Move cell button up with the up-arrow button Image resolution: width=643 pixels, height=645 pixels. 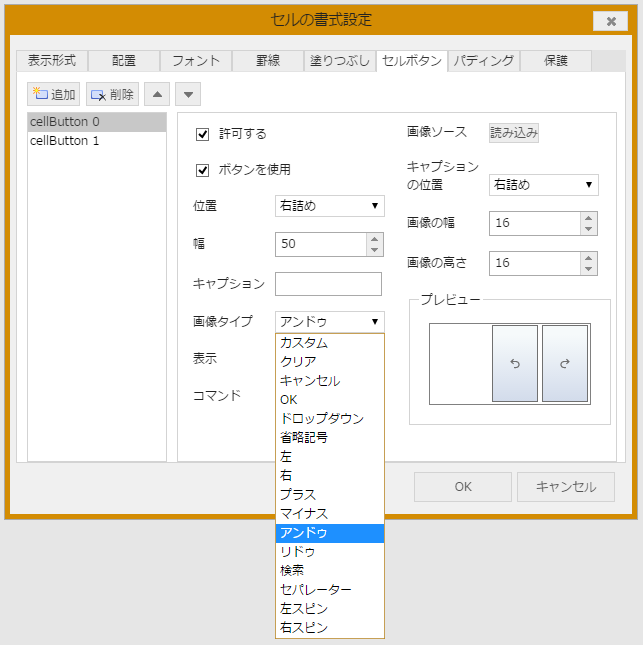tap(157, 94)
